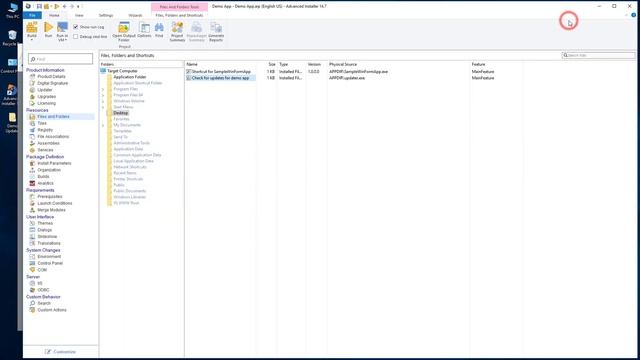Switch to the Settings ribbon tab
This screenshot has height=360, width=640.
point(106,16)
